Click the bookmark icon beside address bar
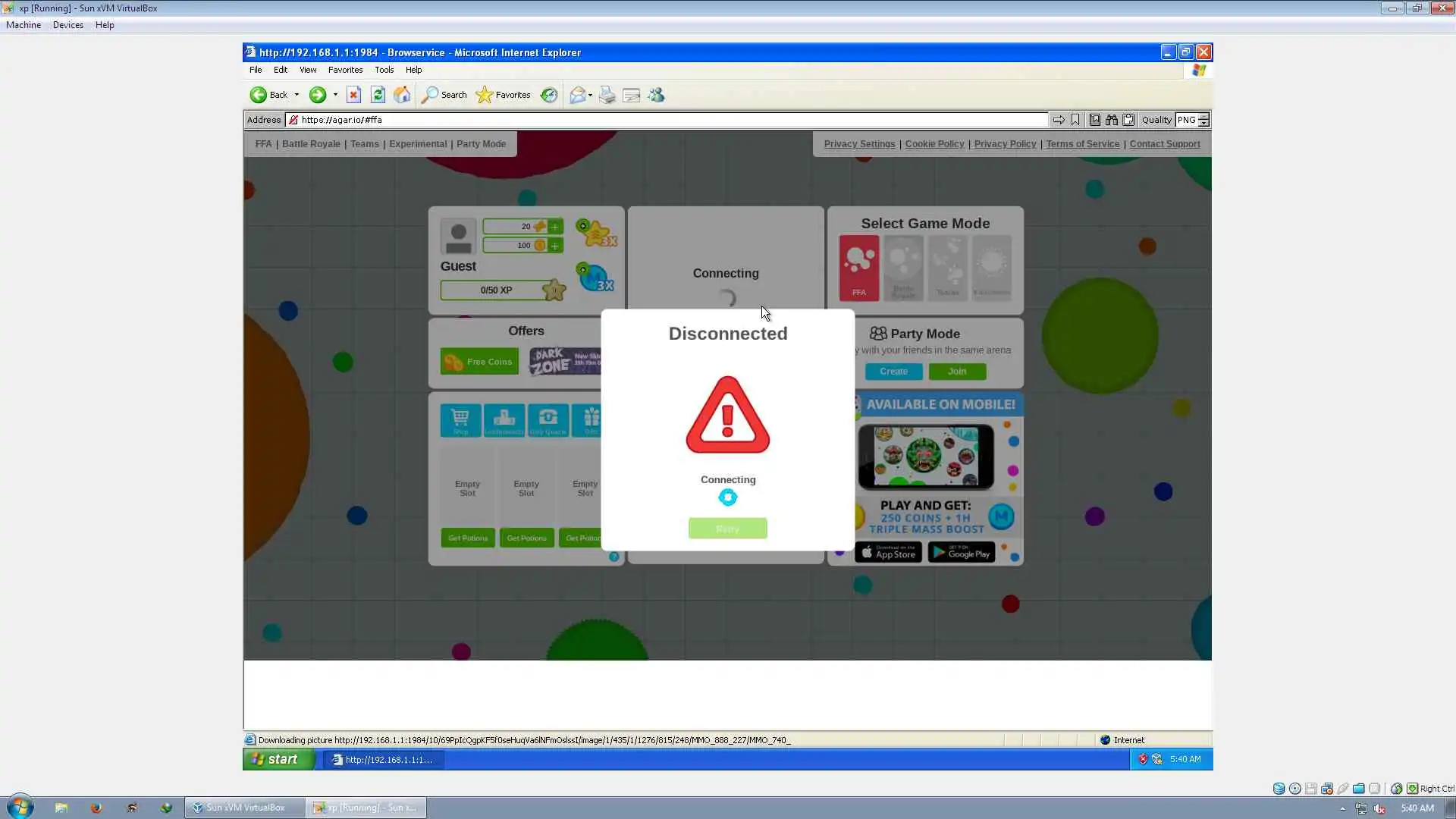 pyautogui.click(x=1075, y=120)
